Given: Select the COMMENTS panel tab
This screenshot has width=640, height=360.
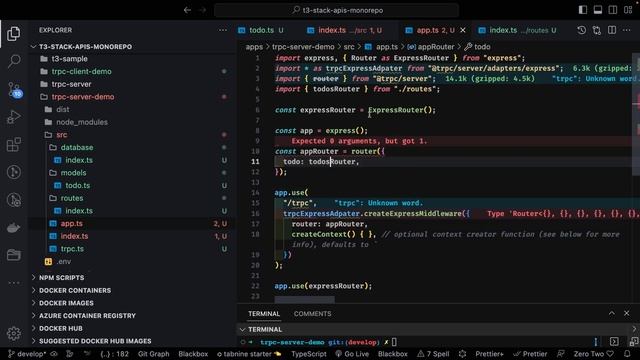Looking at the screenshot, I should coord(312,314).
